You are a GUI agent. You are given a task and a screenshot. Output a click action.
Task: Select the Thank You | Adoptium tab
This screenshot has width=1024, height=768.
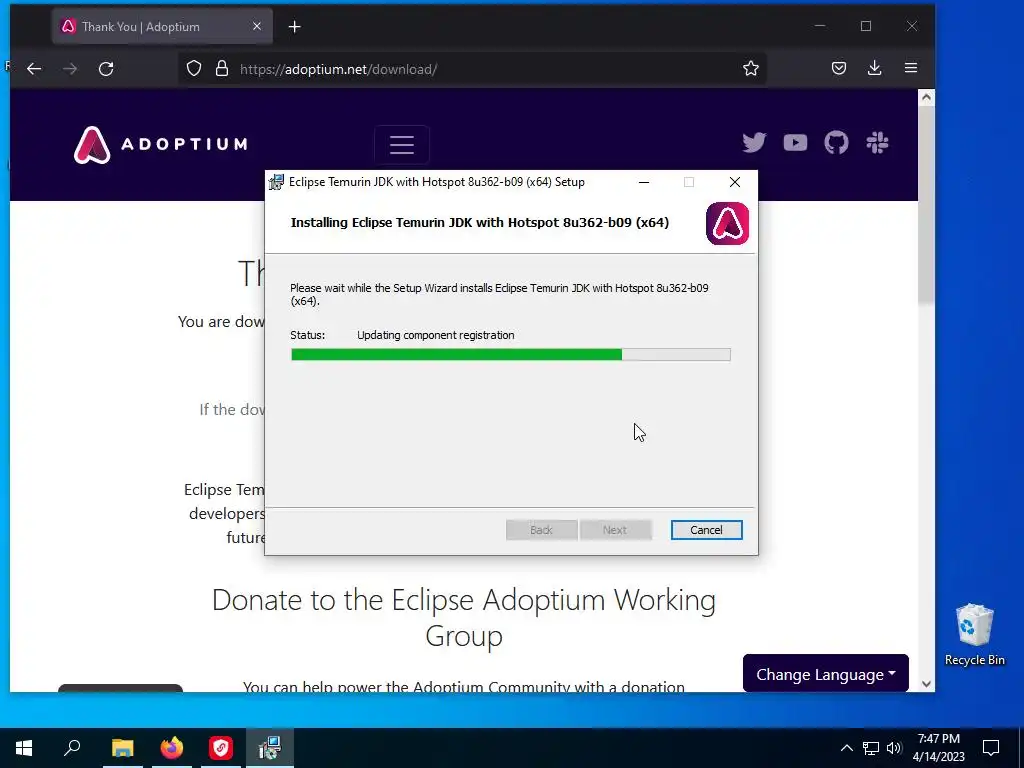click(x=163, y=27)
